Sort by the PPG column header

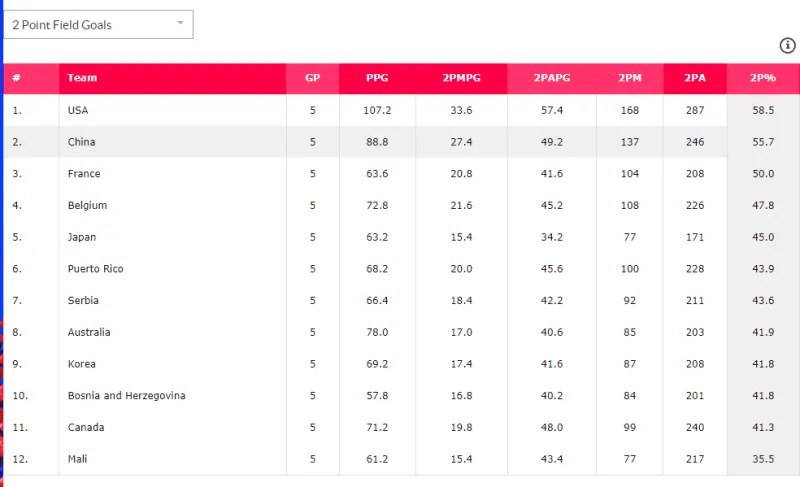pos(376,78)
